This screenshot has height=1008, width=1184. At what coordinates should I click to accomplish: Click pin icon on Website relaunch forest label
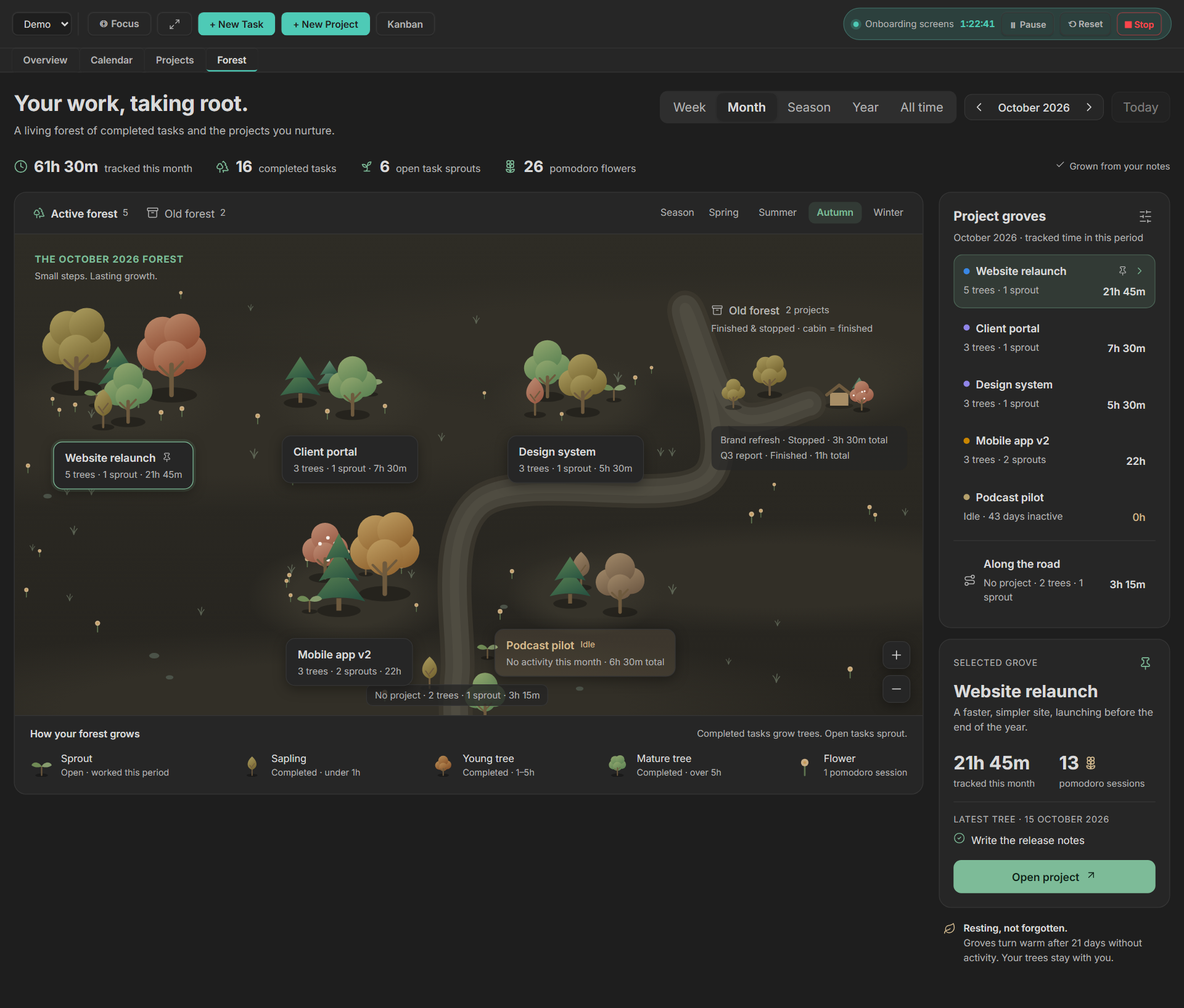coord(166,457)
